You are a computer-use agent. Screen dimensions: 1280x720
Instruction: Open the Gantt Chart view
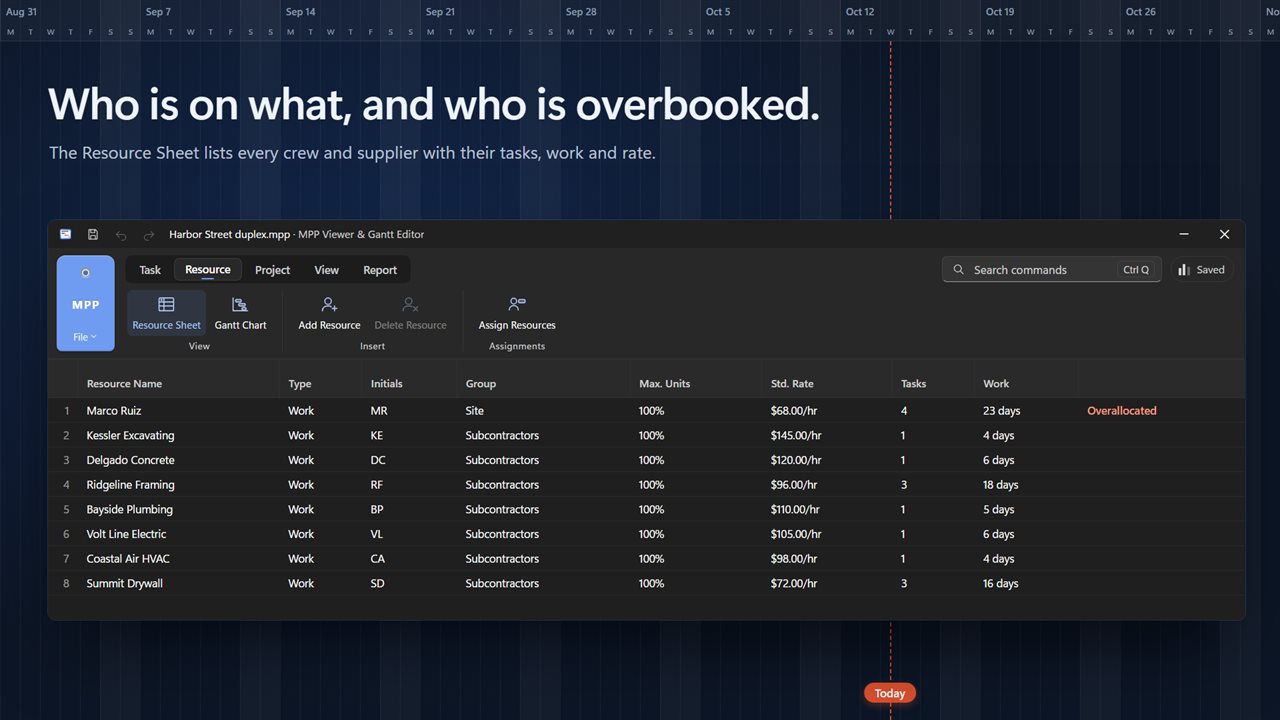[x=240, y=313]
